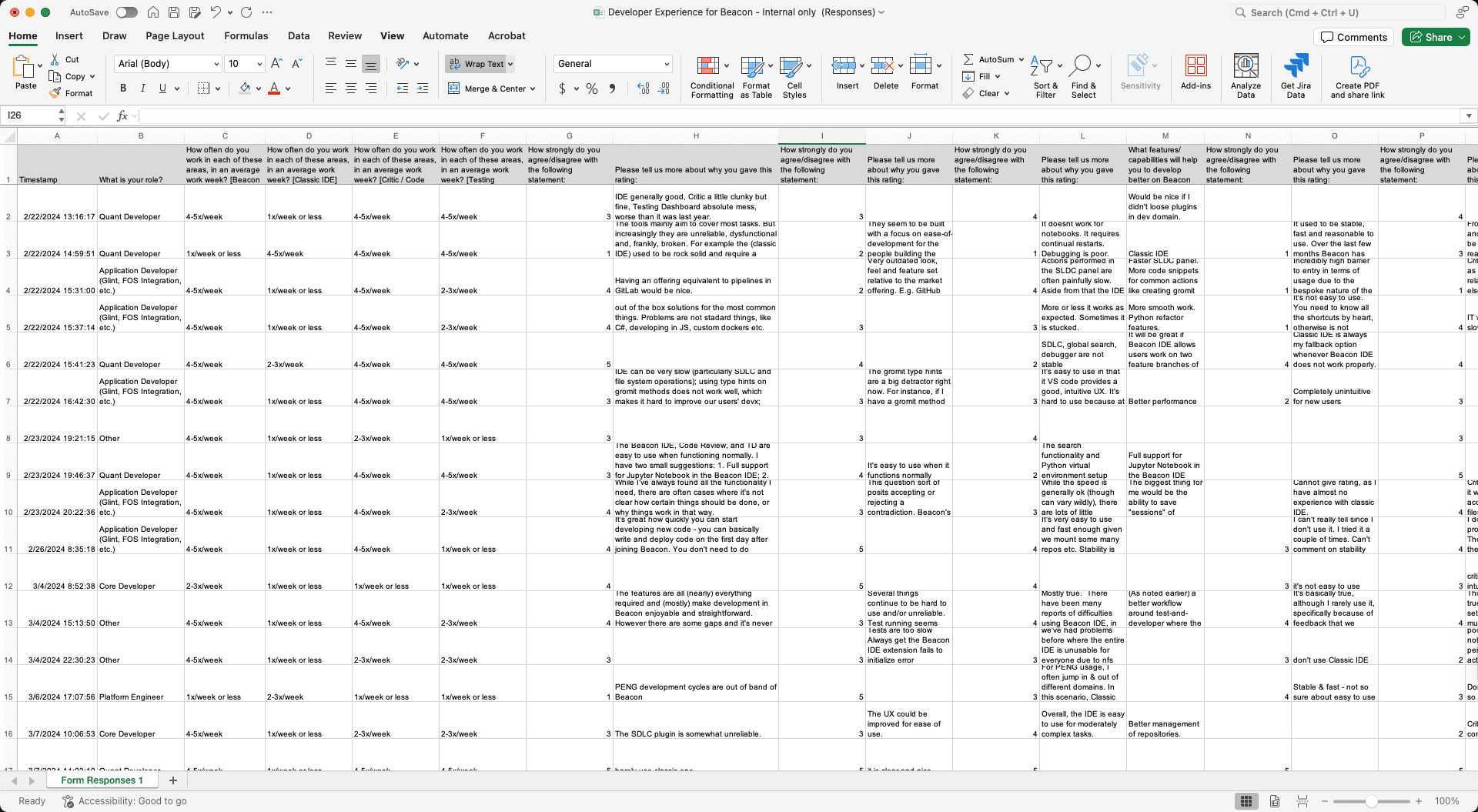Increase font size with larger A icon
Image resolution: width=1478 pixels, height=812 pixels.
click(276, 64)
